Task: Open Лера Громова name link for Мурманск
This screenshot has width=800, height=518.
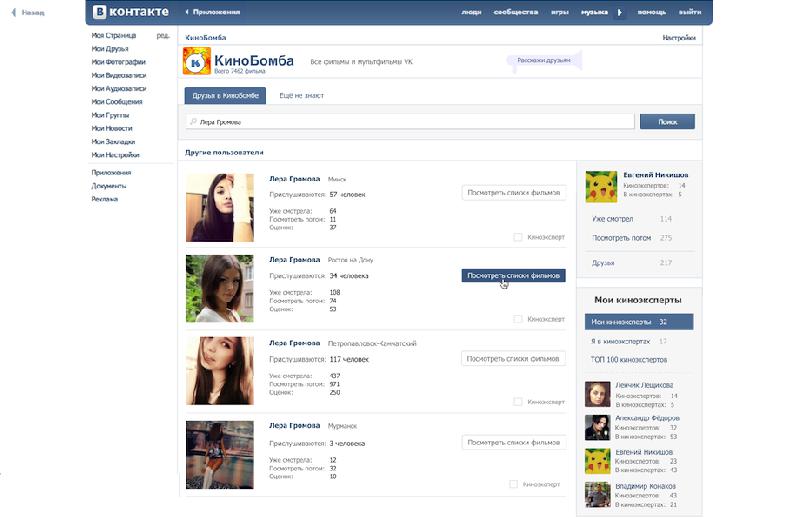Action: pyautogui.click(x=294, y=425)
